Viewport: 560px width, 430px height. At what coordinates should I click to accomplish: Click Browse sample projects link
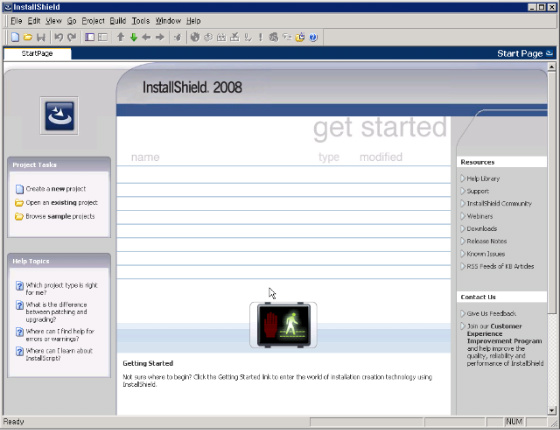point(60,216)
